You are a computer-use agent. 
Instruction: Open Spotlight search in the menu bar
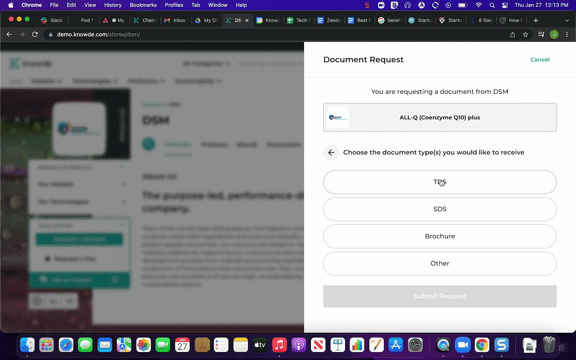tap(492, 5)
